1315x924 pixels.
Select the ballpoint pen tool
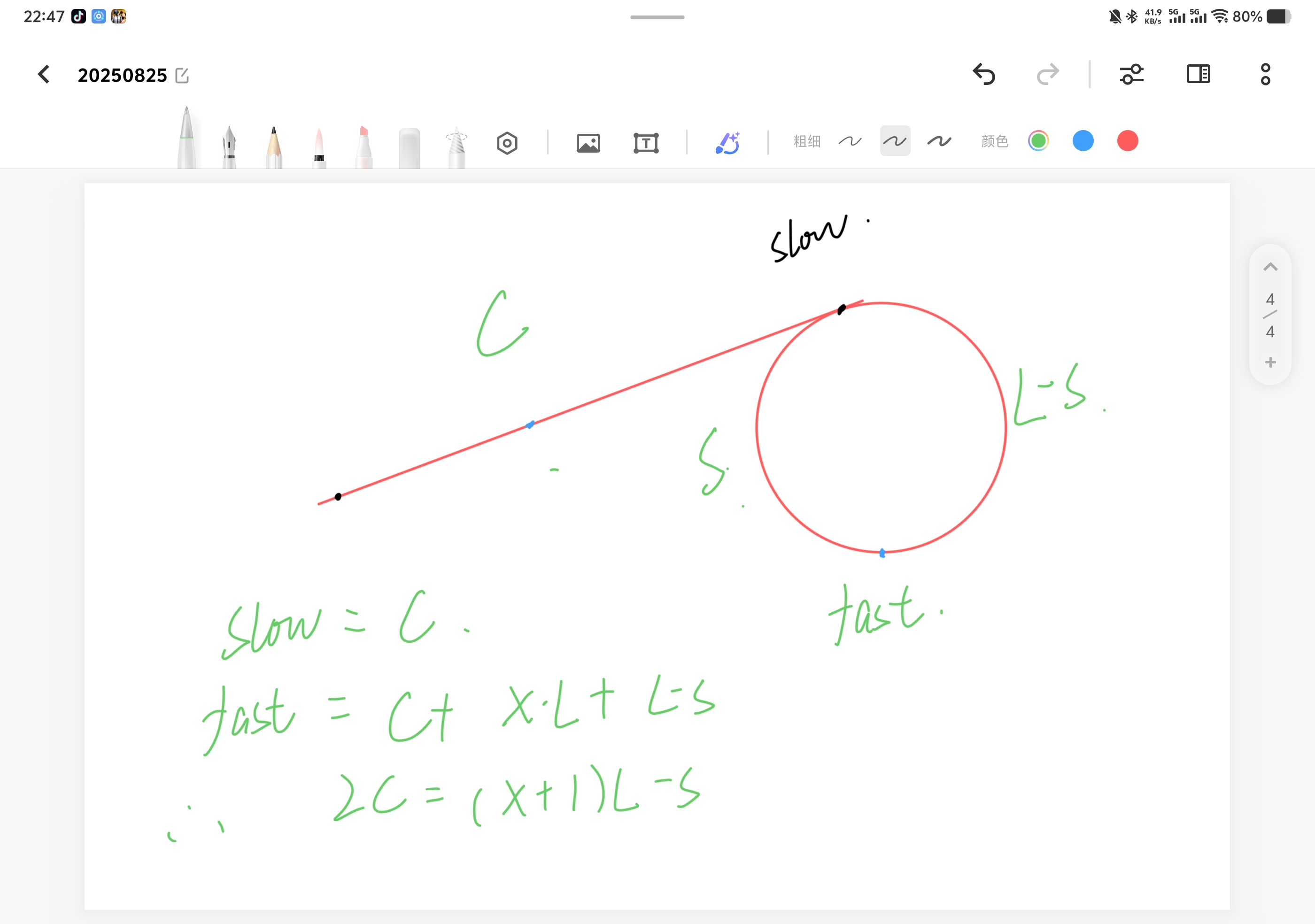pos(187,140)
